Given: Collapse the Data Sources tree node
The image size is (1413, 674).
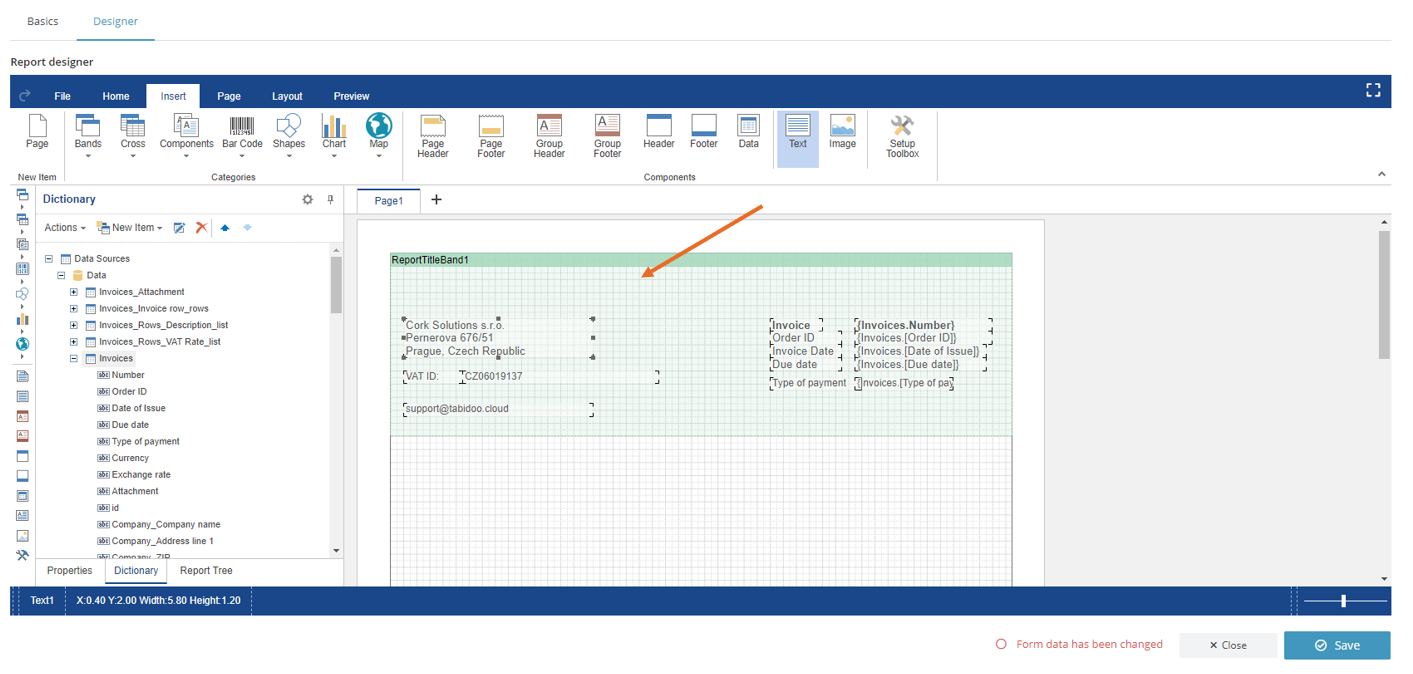Looking at the screenshot, I should click(x=49, y=259).
